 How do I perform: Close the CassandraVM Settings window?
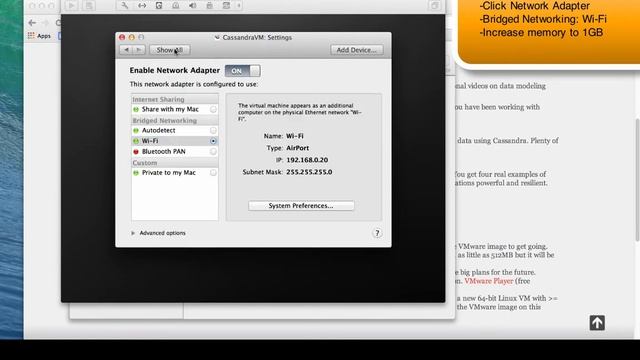pyautogui.click(x=122, y=37)
